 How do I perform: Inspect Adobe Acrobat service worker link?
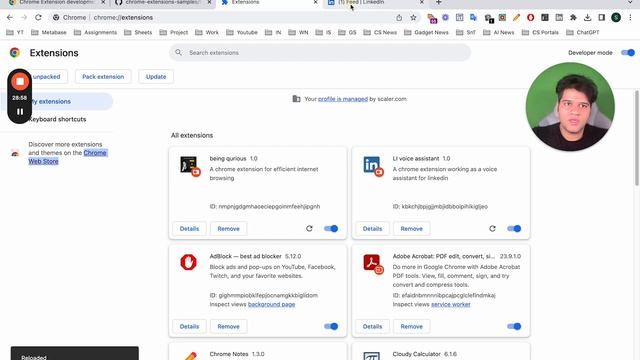(451, 304)
